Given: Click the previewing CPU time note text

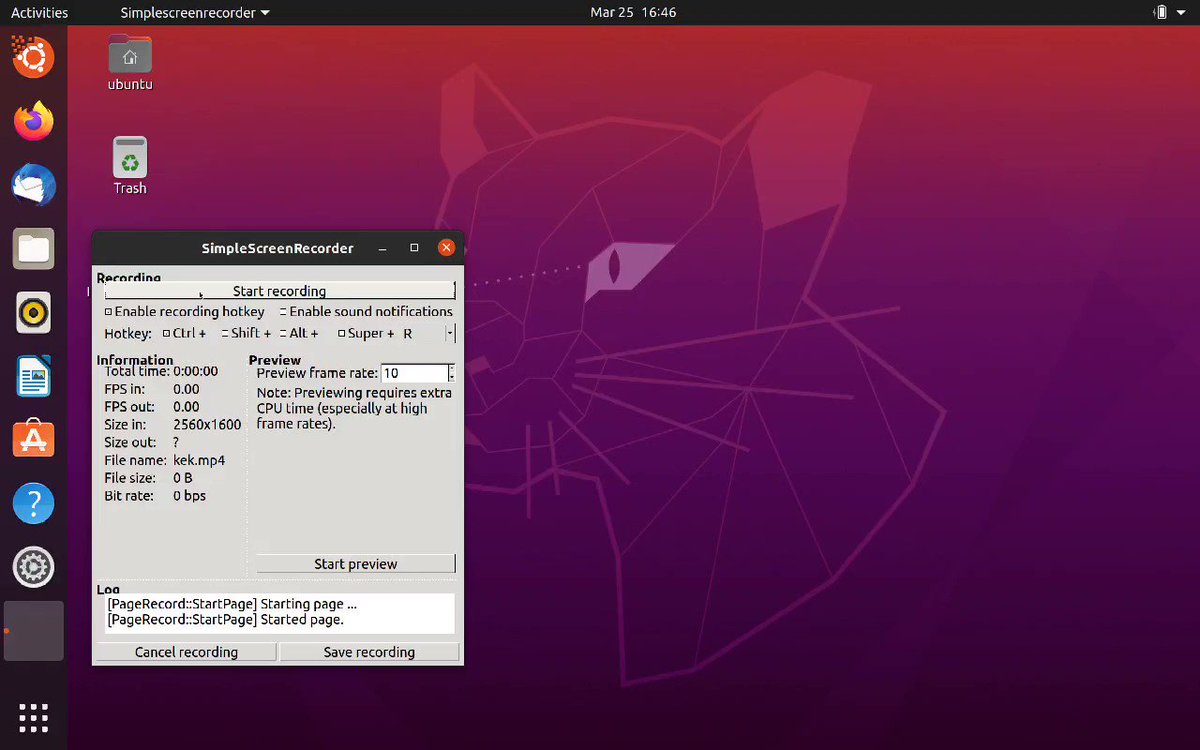Looking at the screenshot, I should [x=354, y=408].
